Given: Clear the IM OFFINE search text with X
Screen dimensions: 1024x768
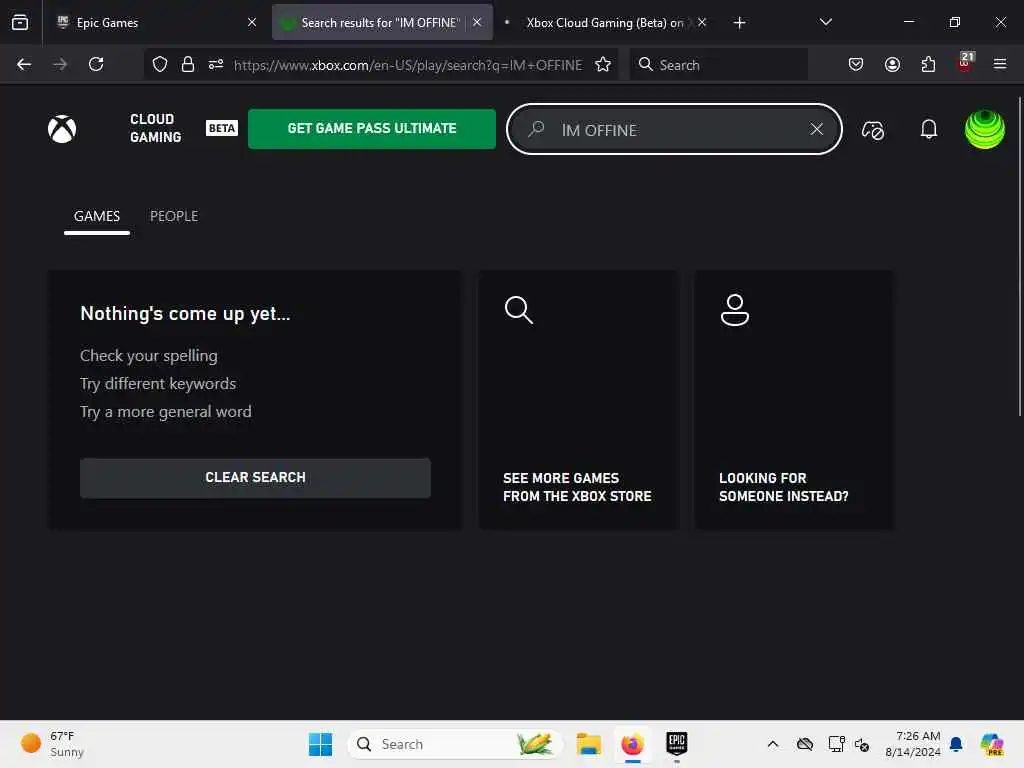Looking at the screenshot, I should [x=816, y=129].
